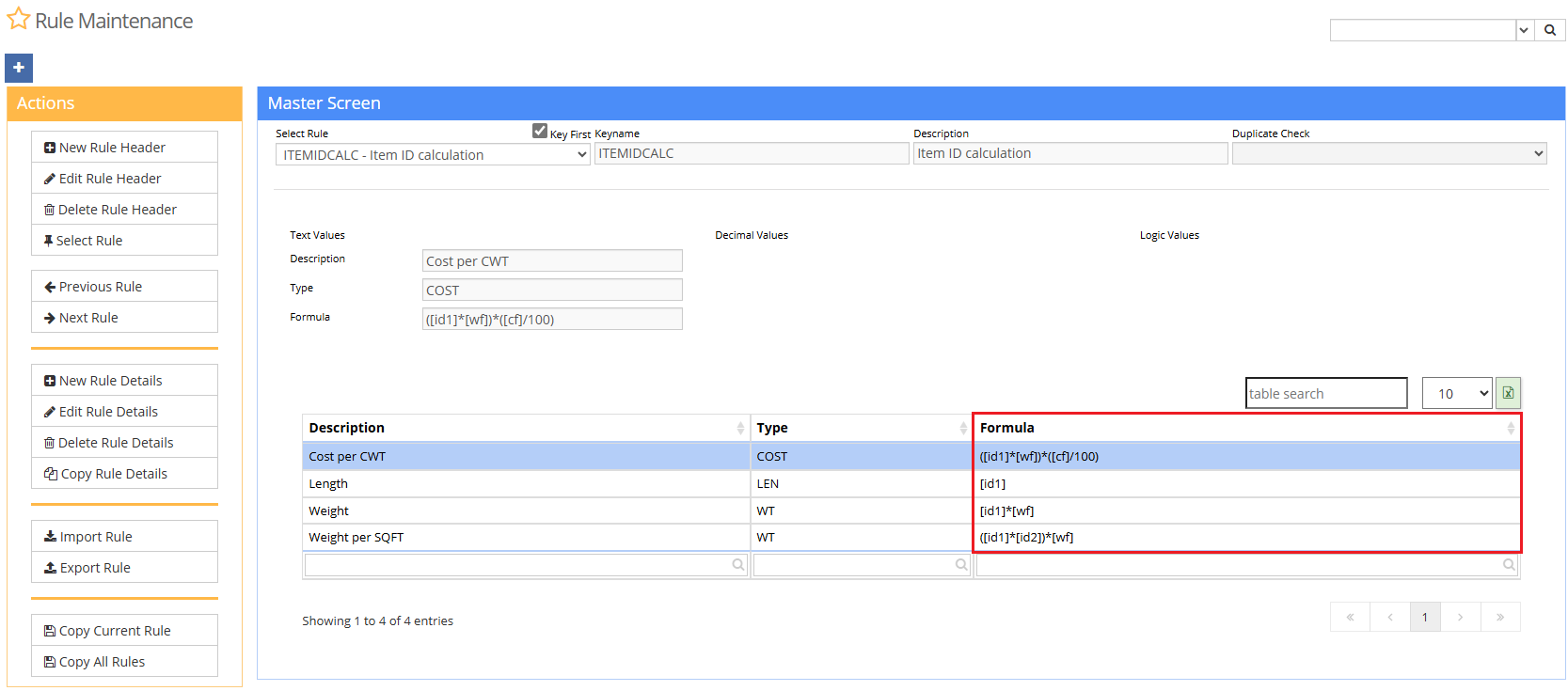
Task: Choose Copy All Rules from Actions
Action: point(124,662)
